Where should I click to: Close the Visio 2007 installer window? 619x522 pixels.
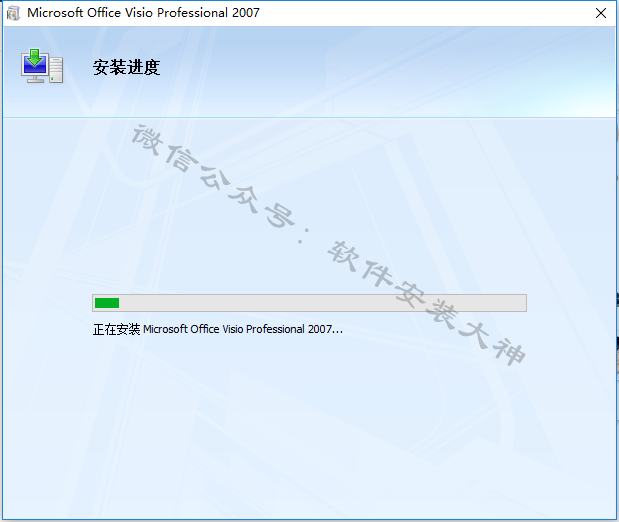600,13
